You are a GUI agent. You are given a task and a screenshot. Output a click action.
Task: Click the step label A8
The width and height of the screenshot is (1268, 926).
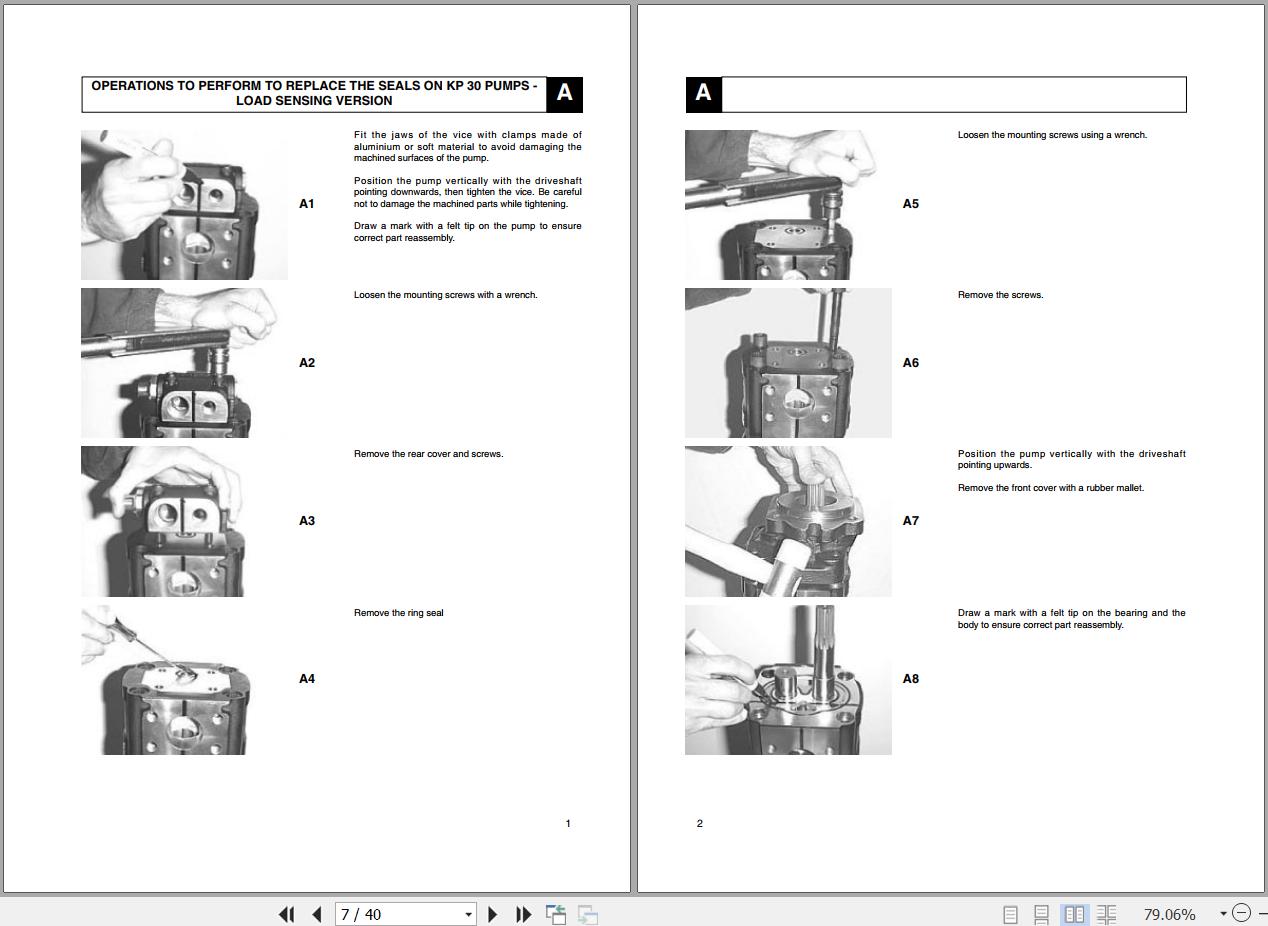(x=910, y=679)
